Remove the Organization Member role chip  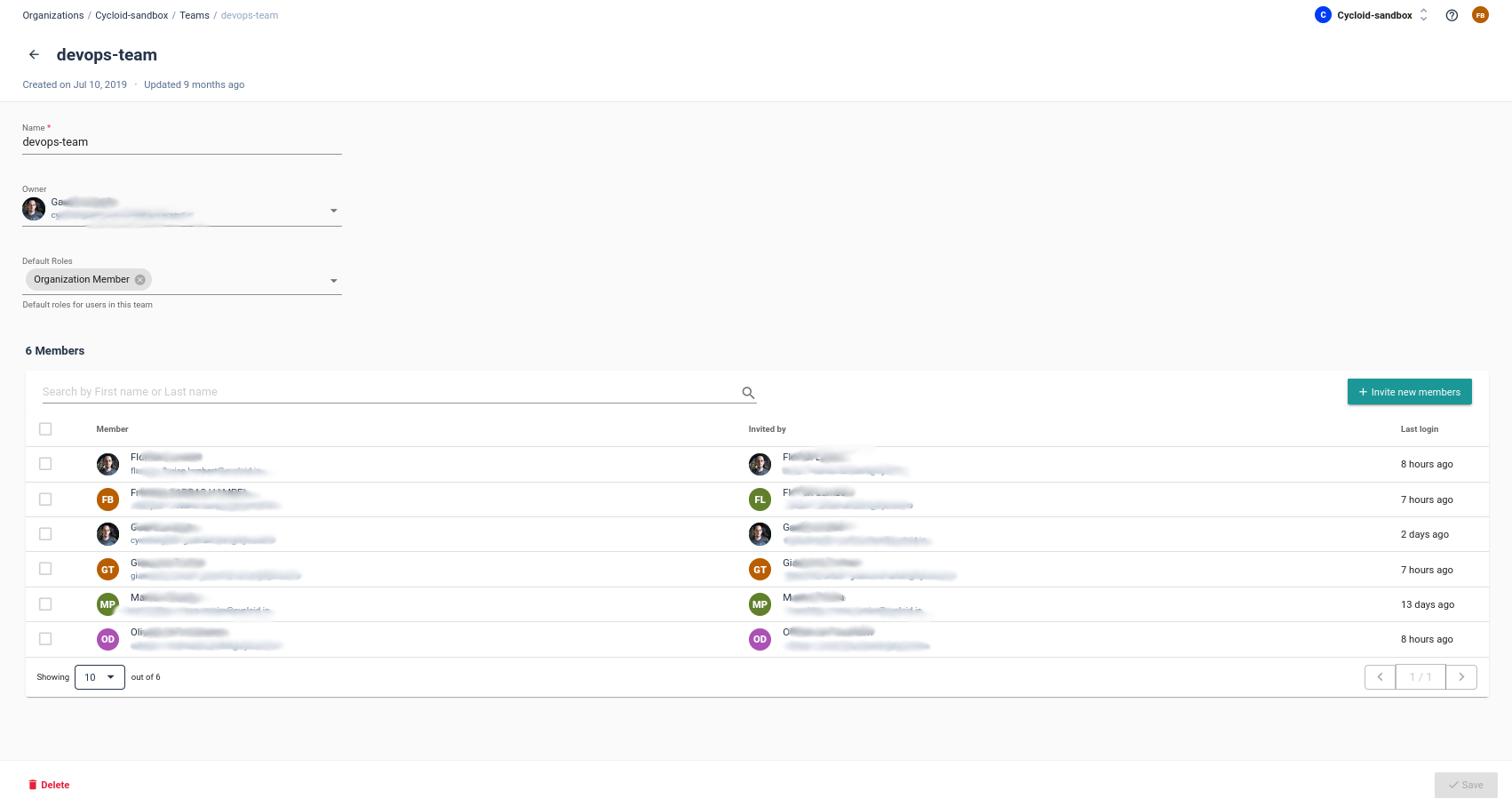pos(140,280)
